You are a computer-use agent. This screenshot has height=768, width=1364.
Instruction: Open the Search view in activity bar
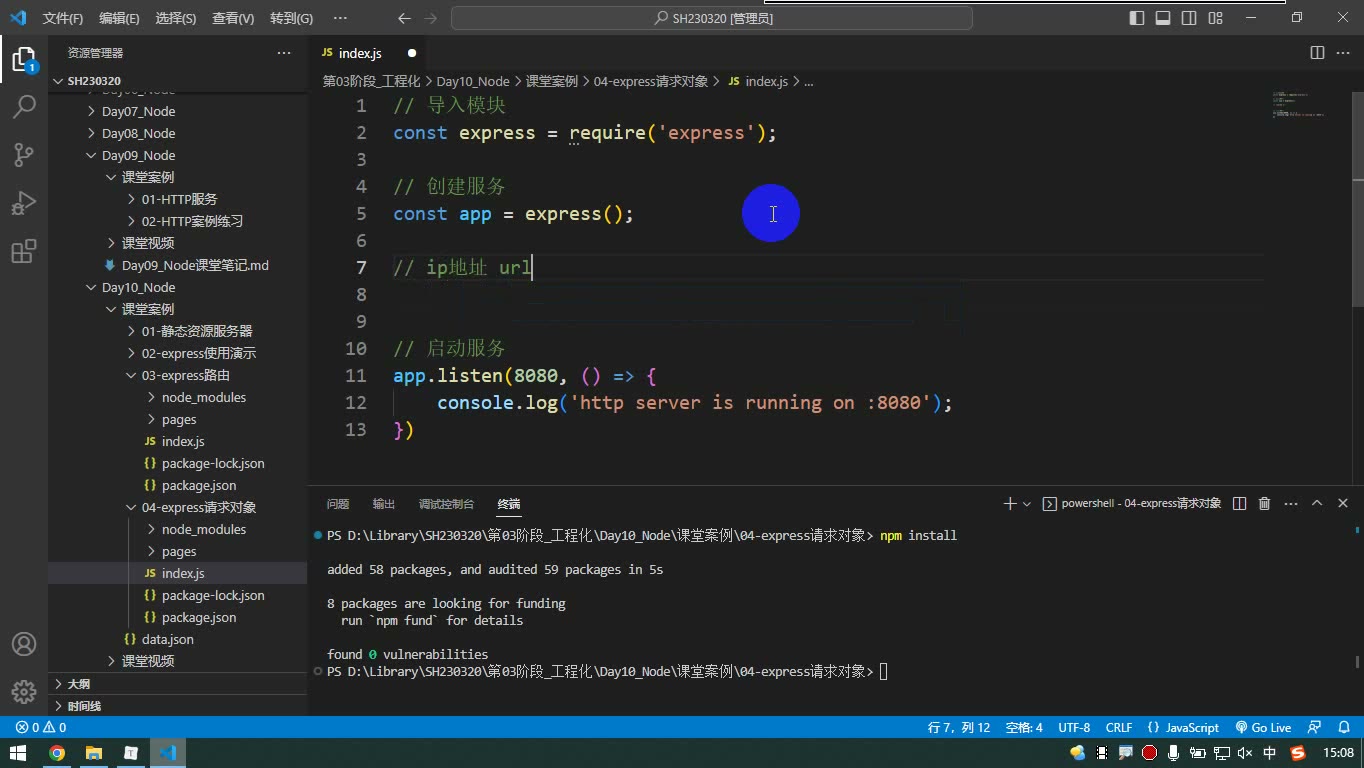(24, 106)
